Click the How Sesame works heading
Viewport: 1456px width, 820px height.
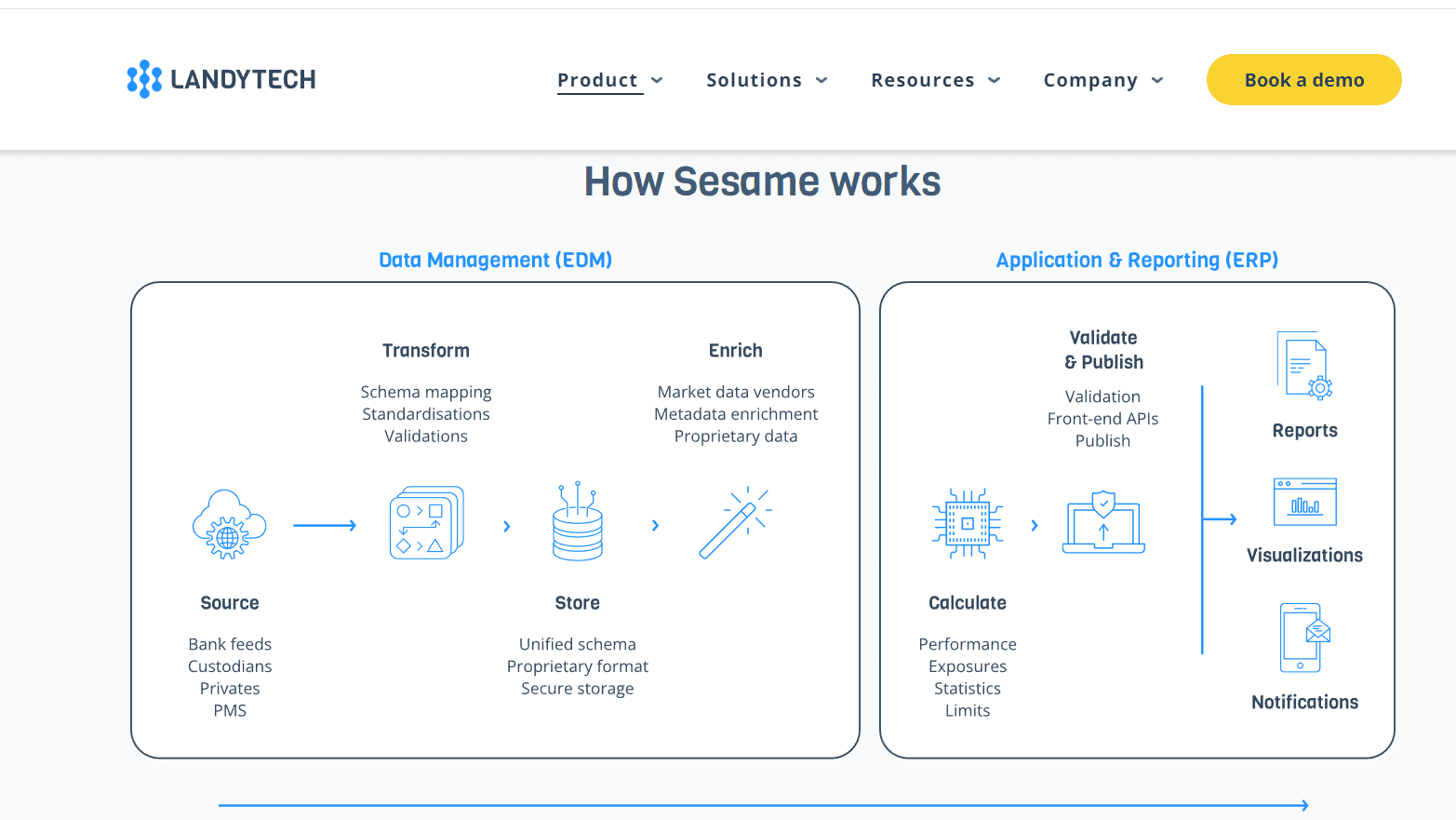click(762, 181)
